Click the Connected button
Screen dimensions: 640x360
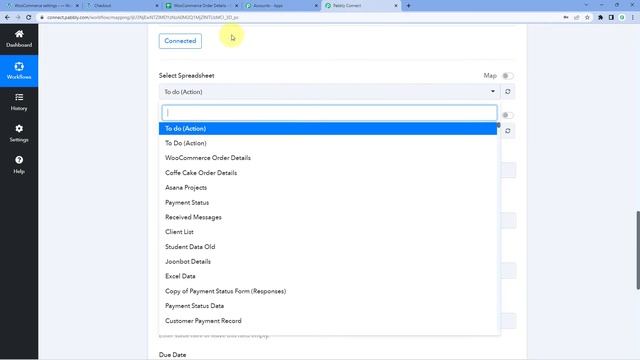pos(180,41)
